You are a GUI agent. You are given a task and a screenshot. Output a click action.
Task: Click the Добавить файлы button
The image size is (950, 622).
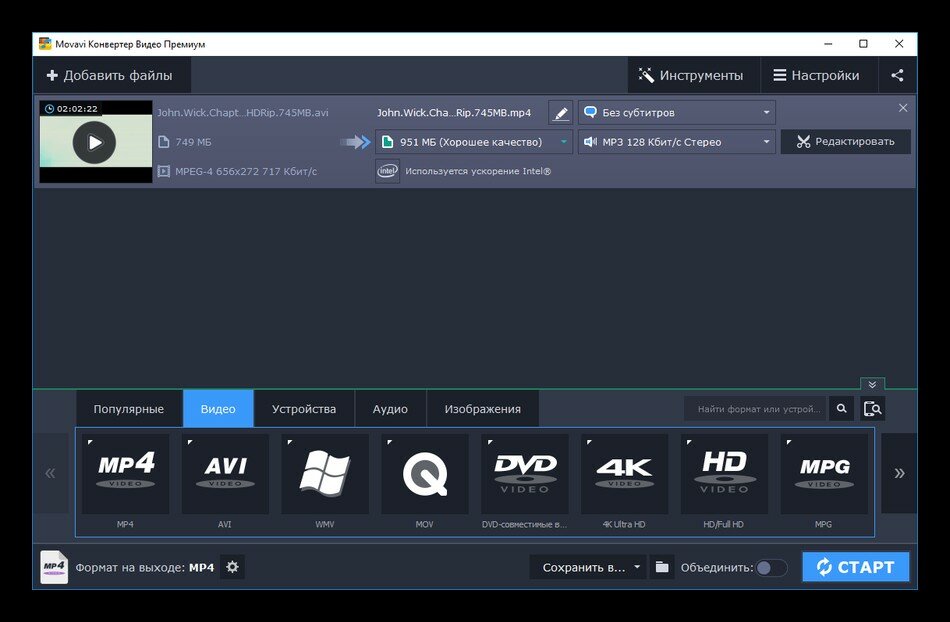point(110,75)
